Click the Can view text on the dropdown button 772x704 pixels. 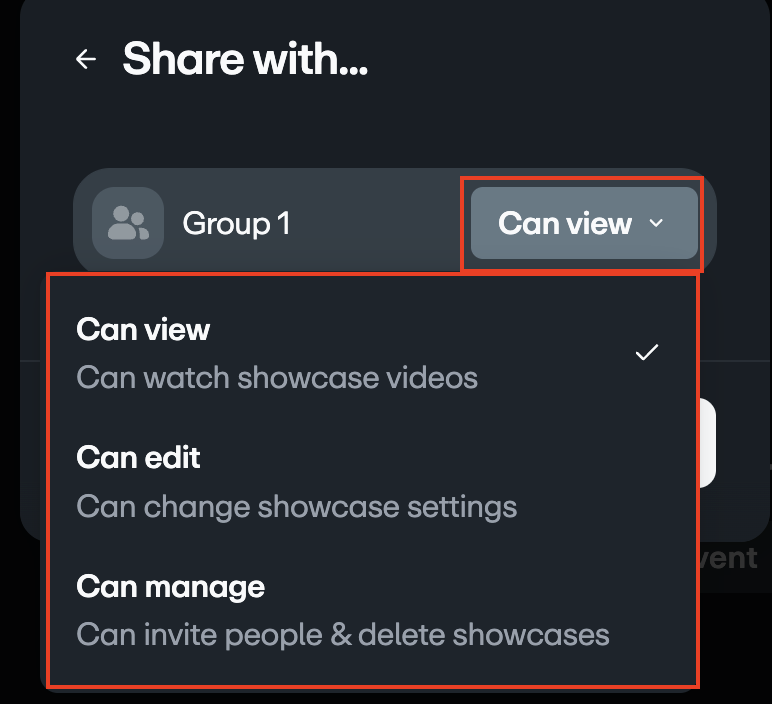(x=565, y=223)
